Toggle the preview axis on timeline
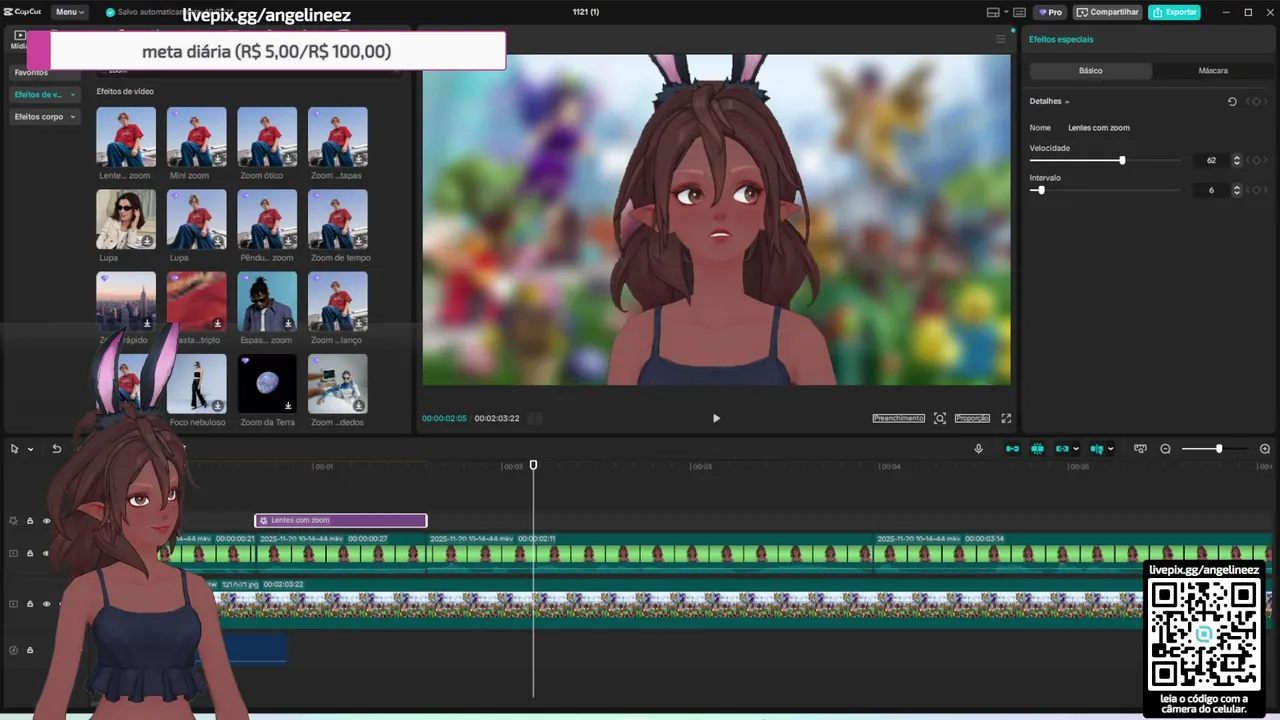 pyautogui.click(x=1096, y=449)
